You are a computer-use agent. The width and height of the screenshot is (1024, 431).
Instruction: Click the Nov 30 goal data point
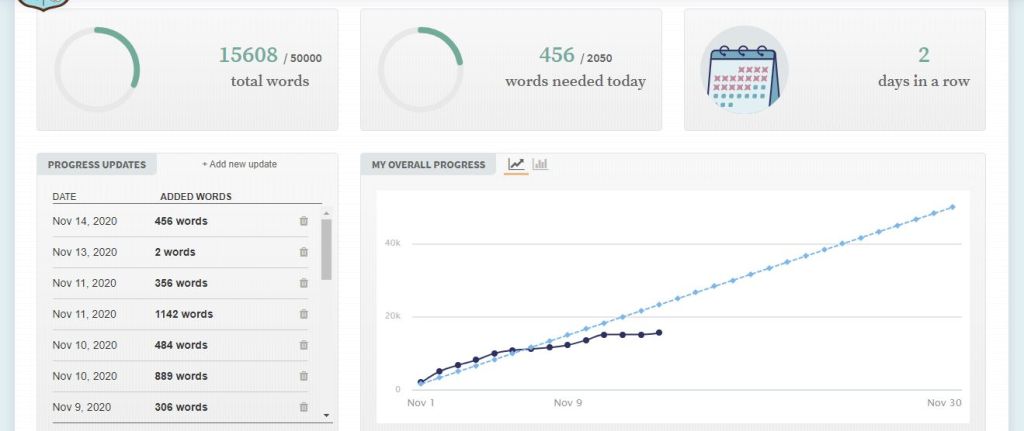pyautogui.click(x=952, y=207)
